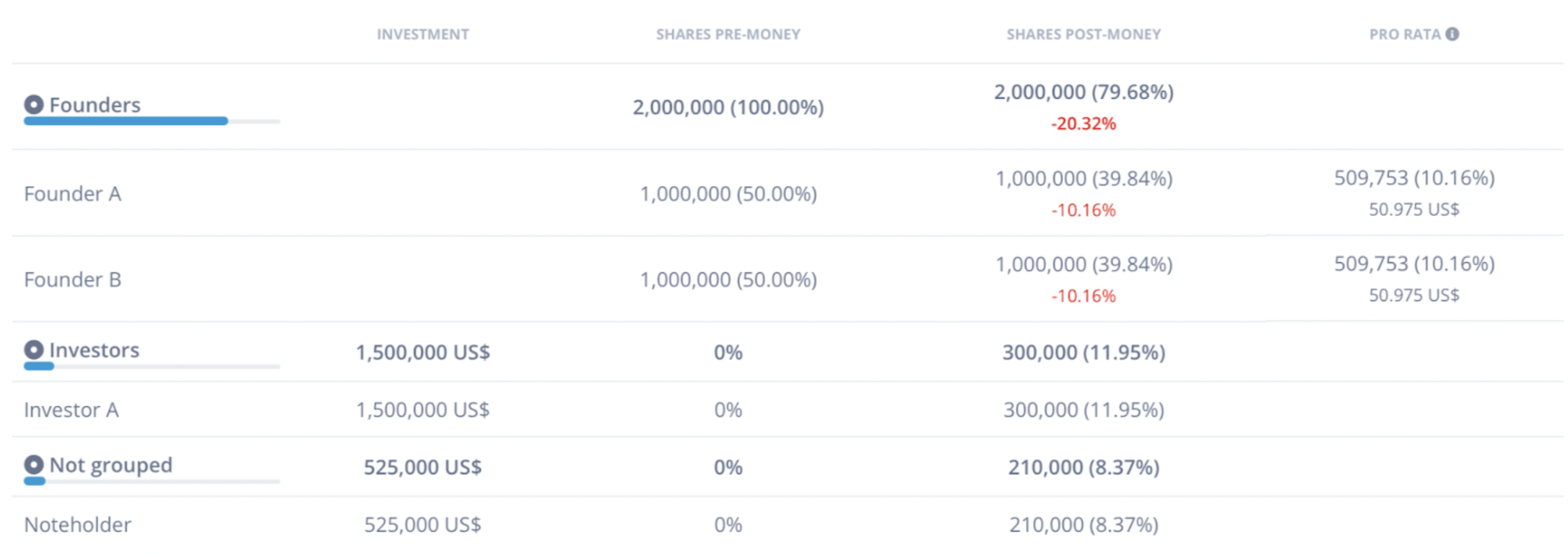The image size is (1568, 556).
Task: Click the Investors ownership progress bar
Action: coord(152,367)
